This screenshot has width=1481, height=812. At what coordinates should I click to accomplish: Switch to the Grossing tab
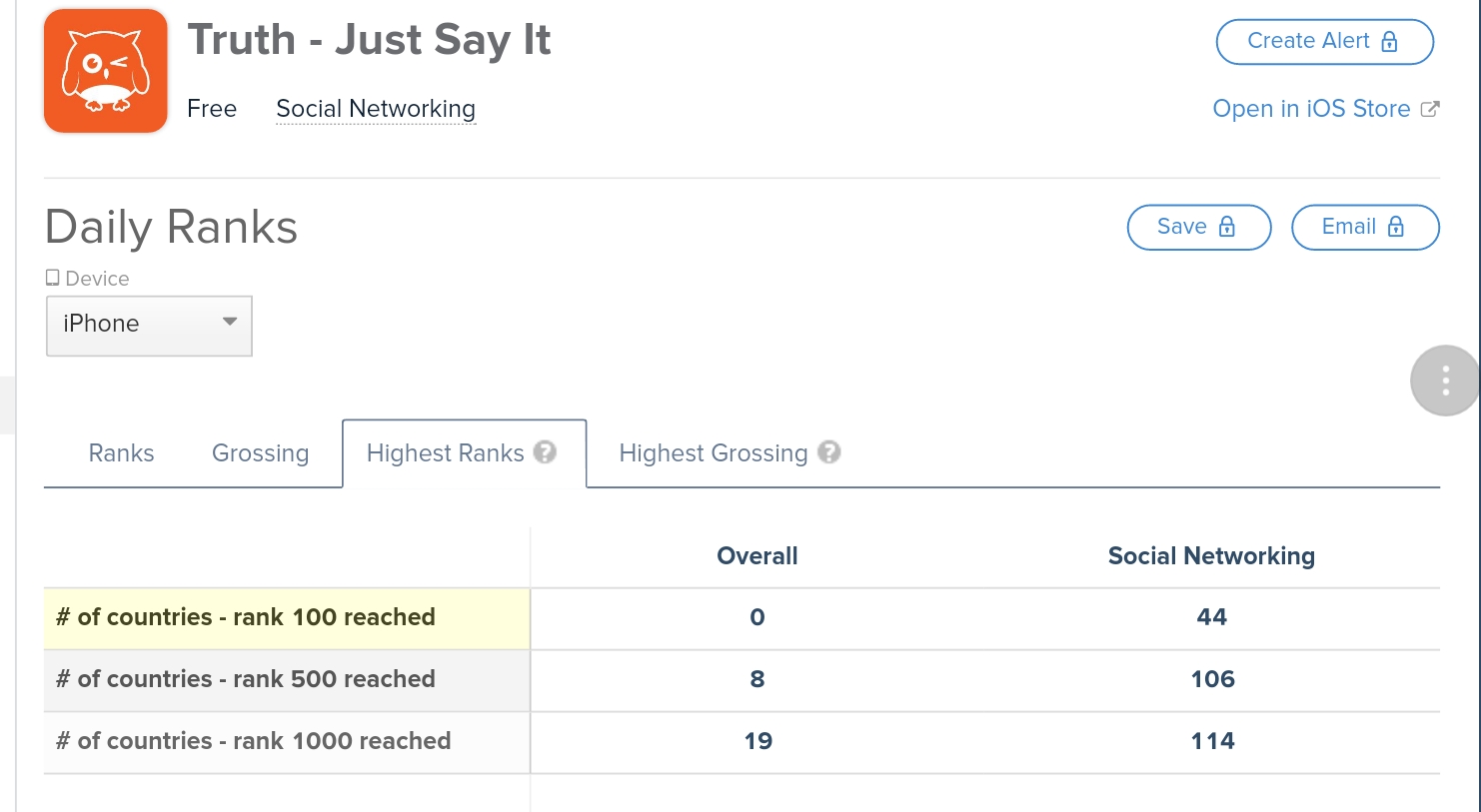[x=260, y=453]
